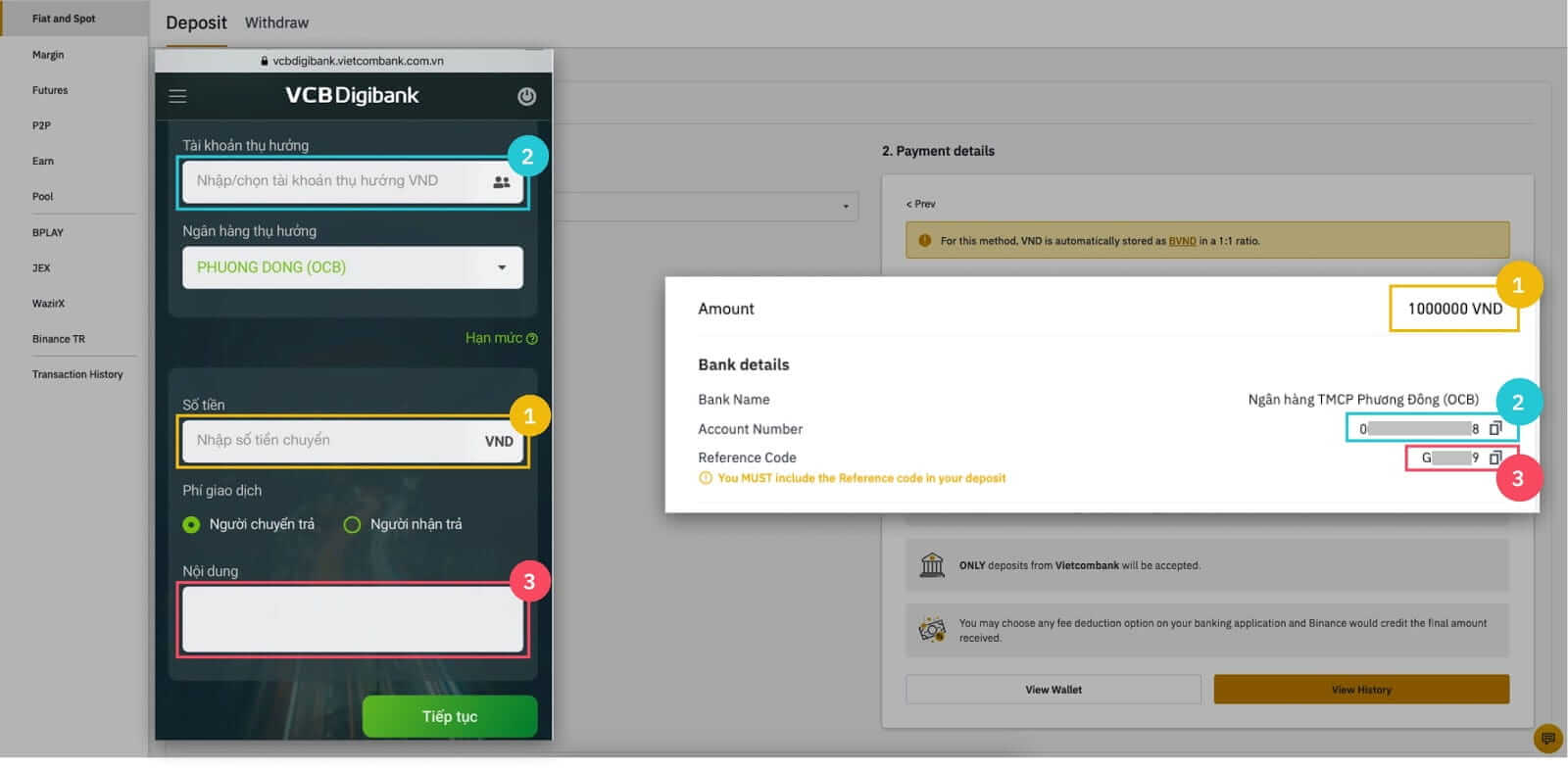Expand the PHUONG DONG (OCB) bank dropdown
The image size is (1568, 770).
point(353,267)
